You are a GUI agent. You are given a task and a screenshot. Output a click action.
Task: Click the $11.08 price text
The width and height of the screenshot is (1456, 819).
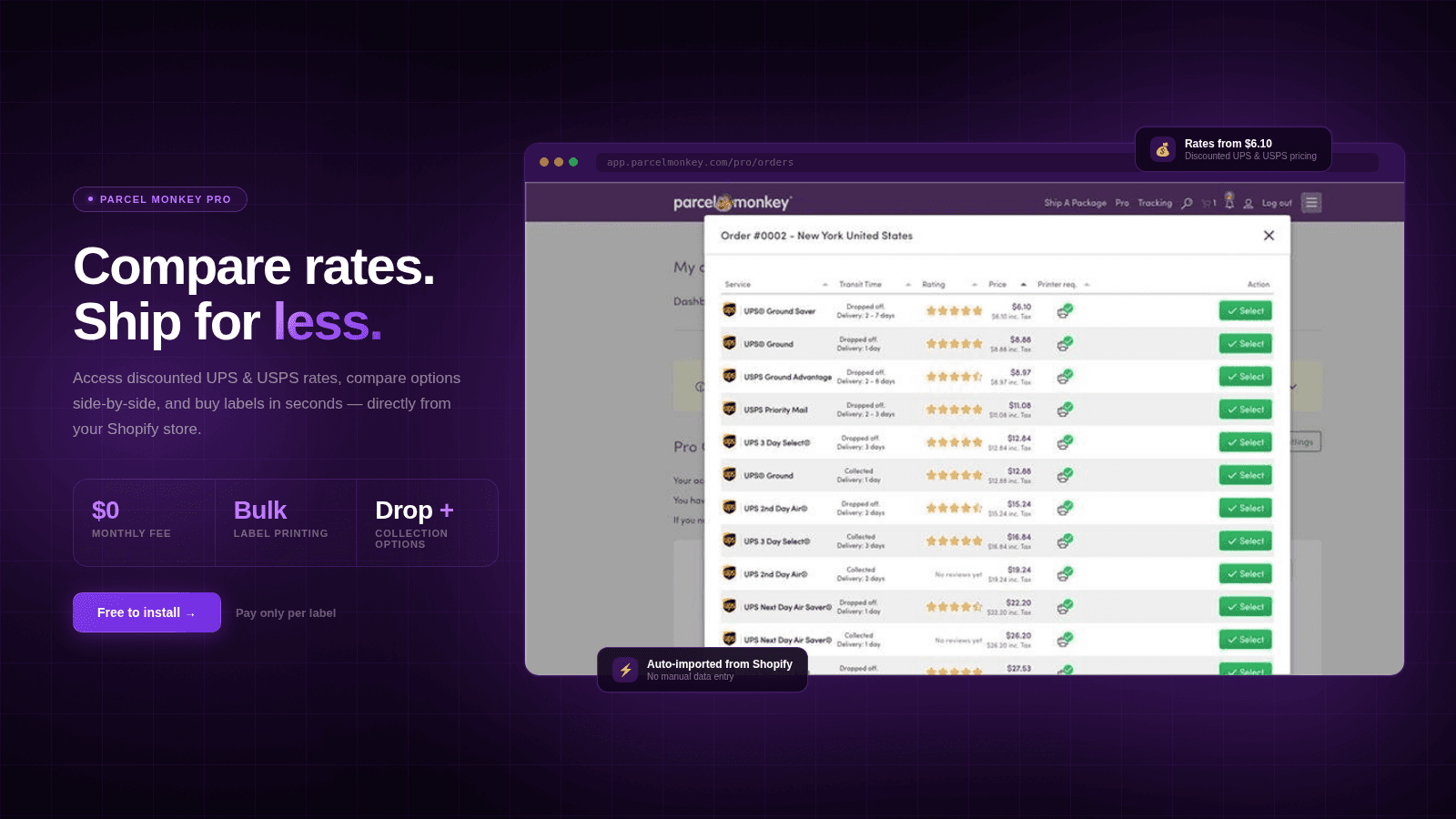(1019, 405)
